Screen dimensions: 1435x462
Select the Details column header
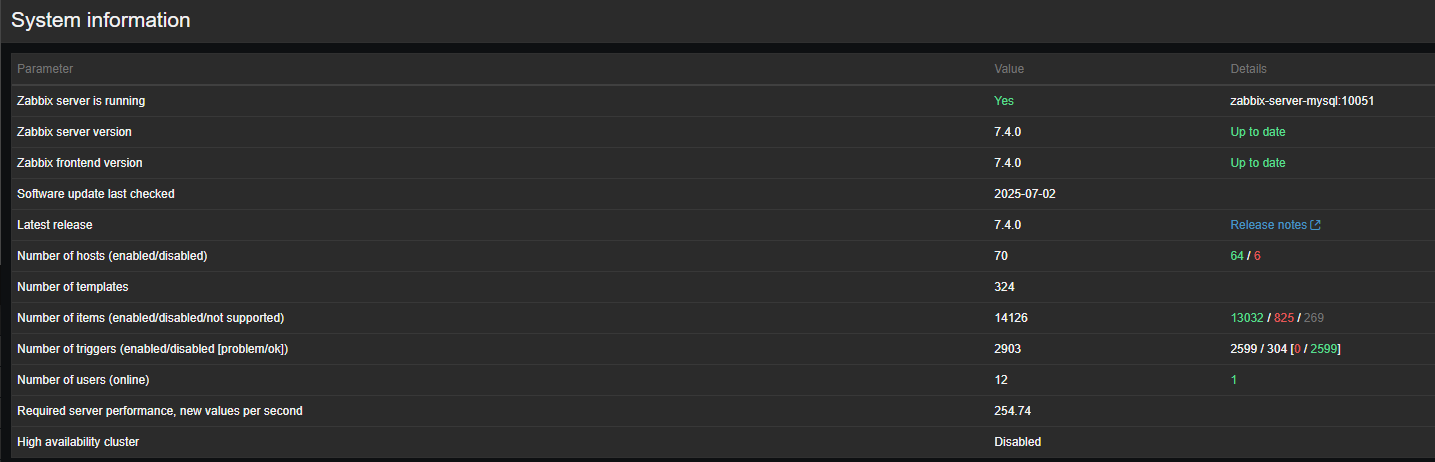click(1248, 69)
